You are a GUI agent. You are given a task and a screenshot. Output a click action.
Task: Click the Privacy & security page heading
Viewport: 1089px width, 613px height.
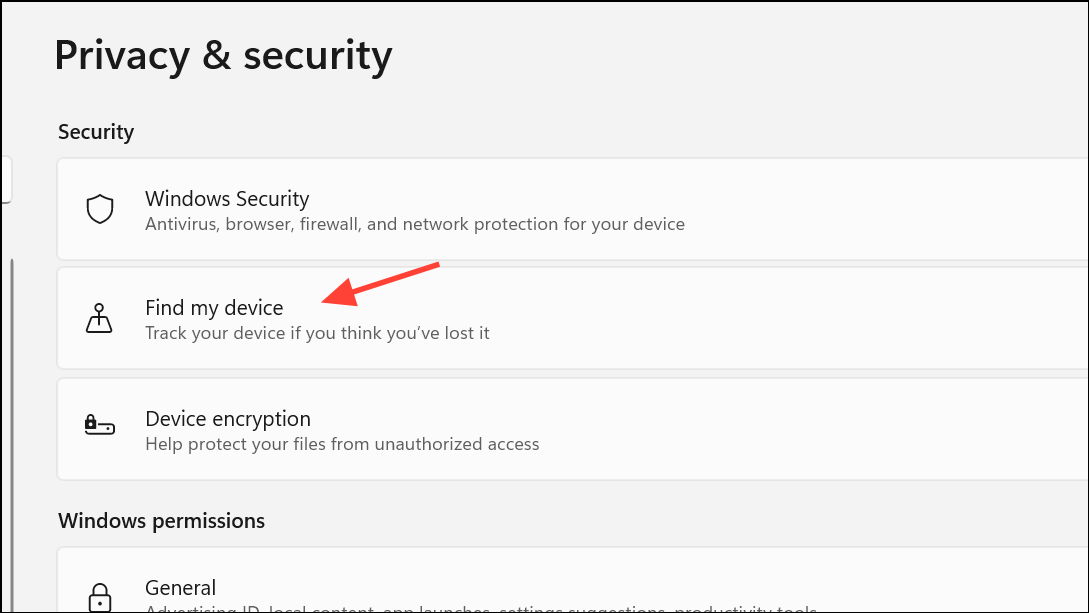(223, 55)
